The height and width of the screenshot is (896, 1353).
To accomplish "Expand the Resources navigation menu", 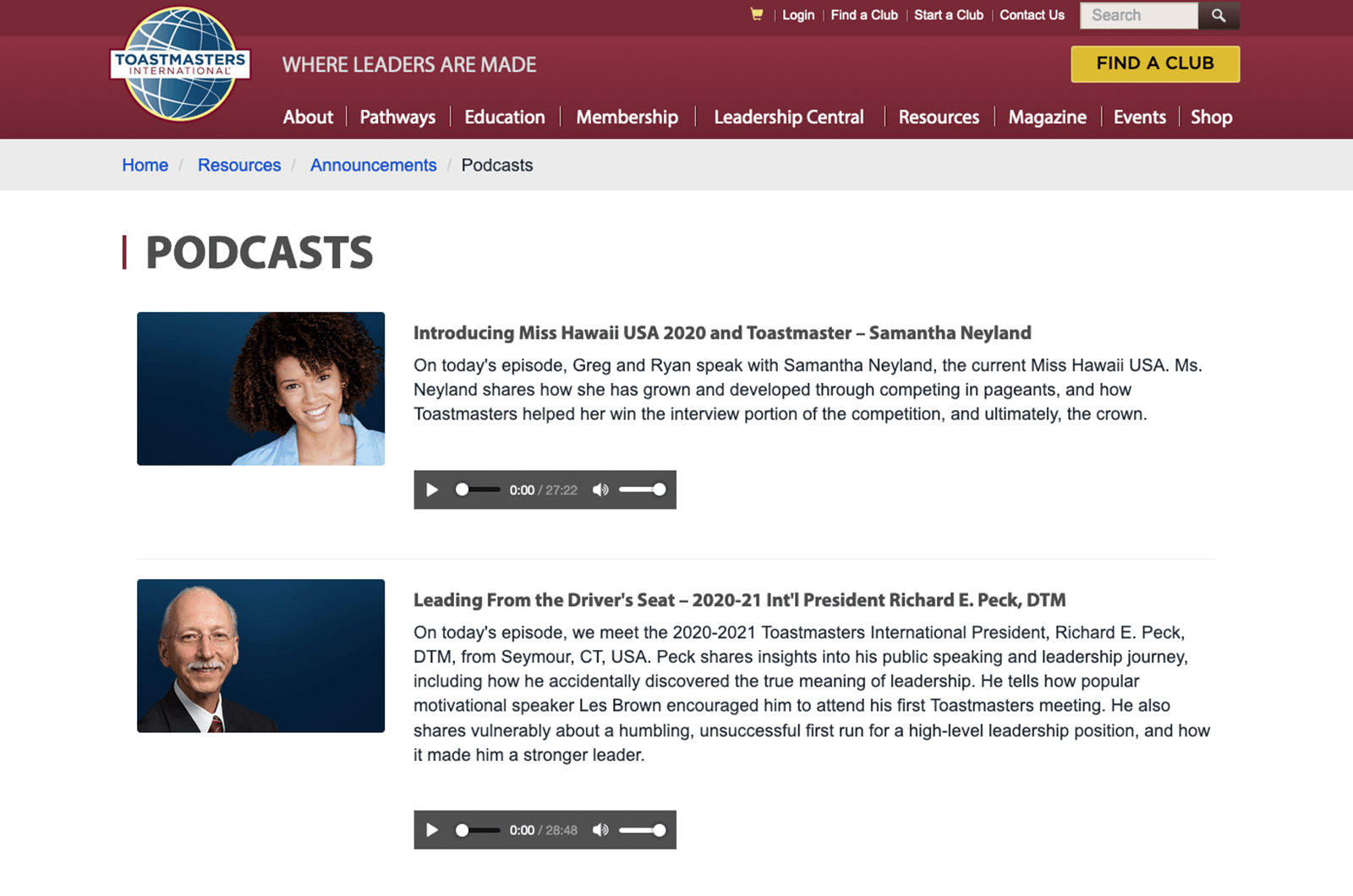I will pos(939,117).
